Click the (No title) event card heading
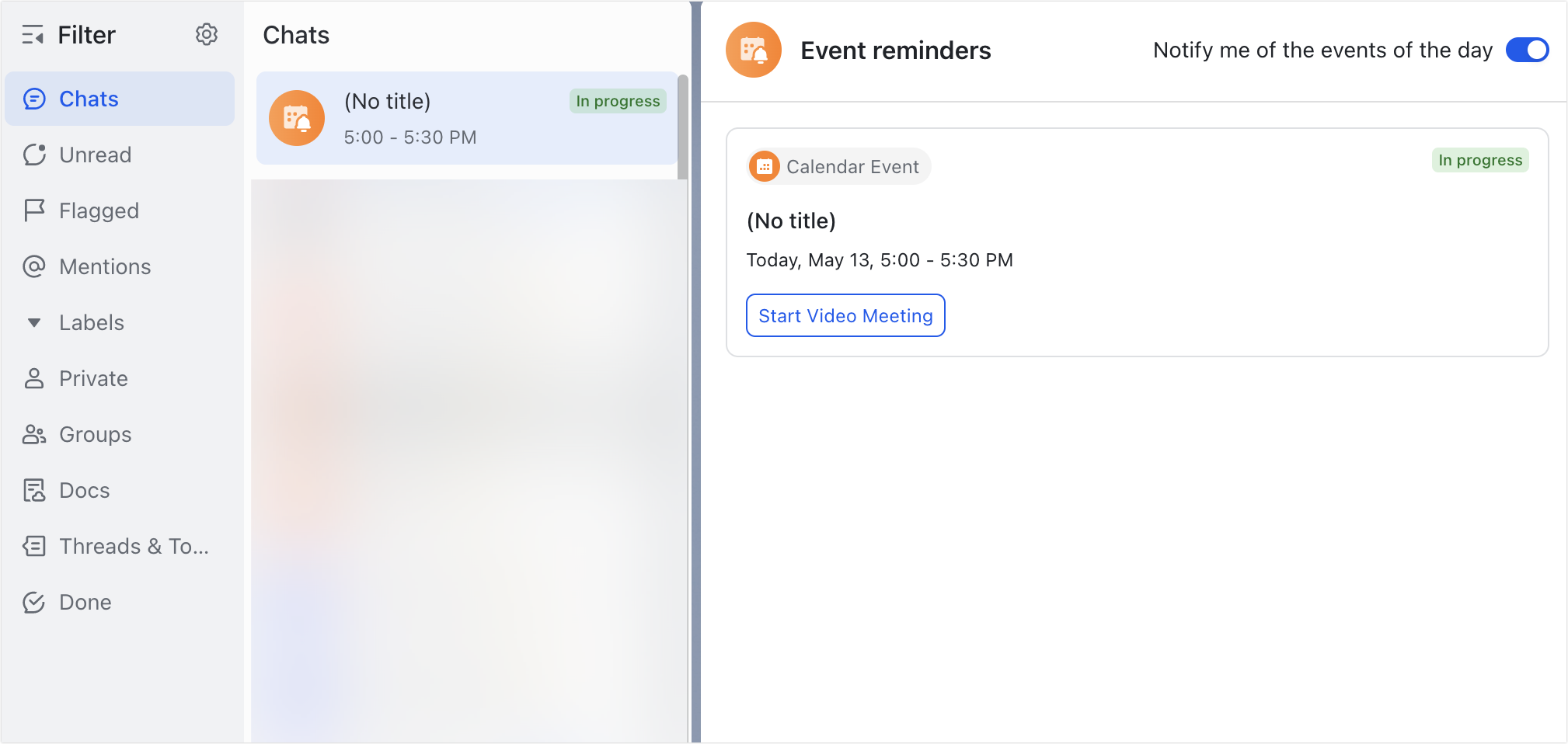This screenshot has height=744, width=1568. tap(791, 221)
